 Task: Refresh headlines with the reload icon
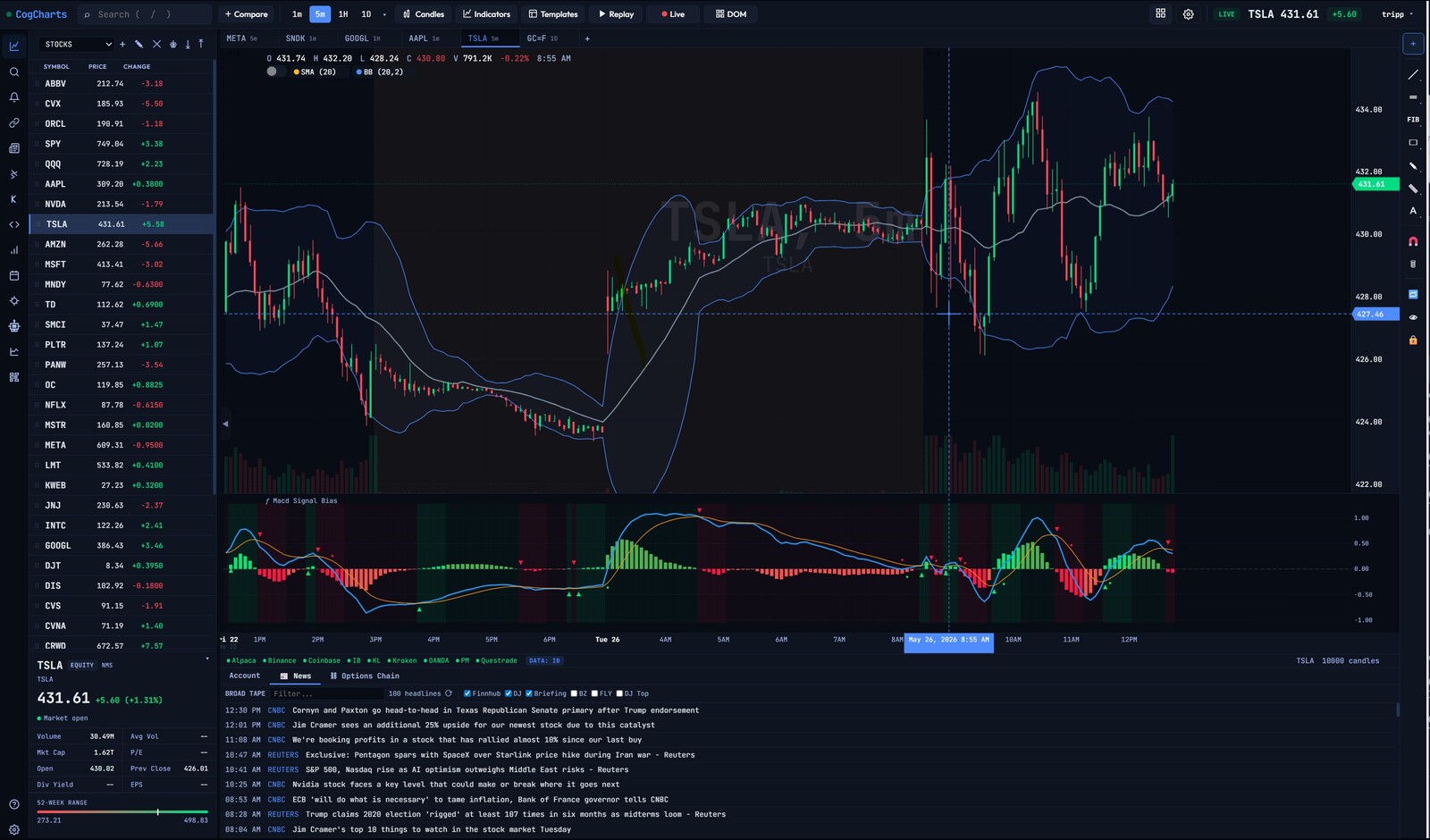click(x=449, y=693)
